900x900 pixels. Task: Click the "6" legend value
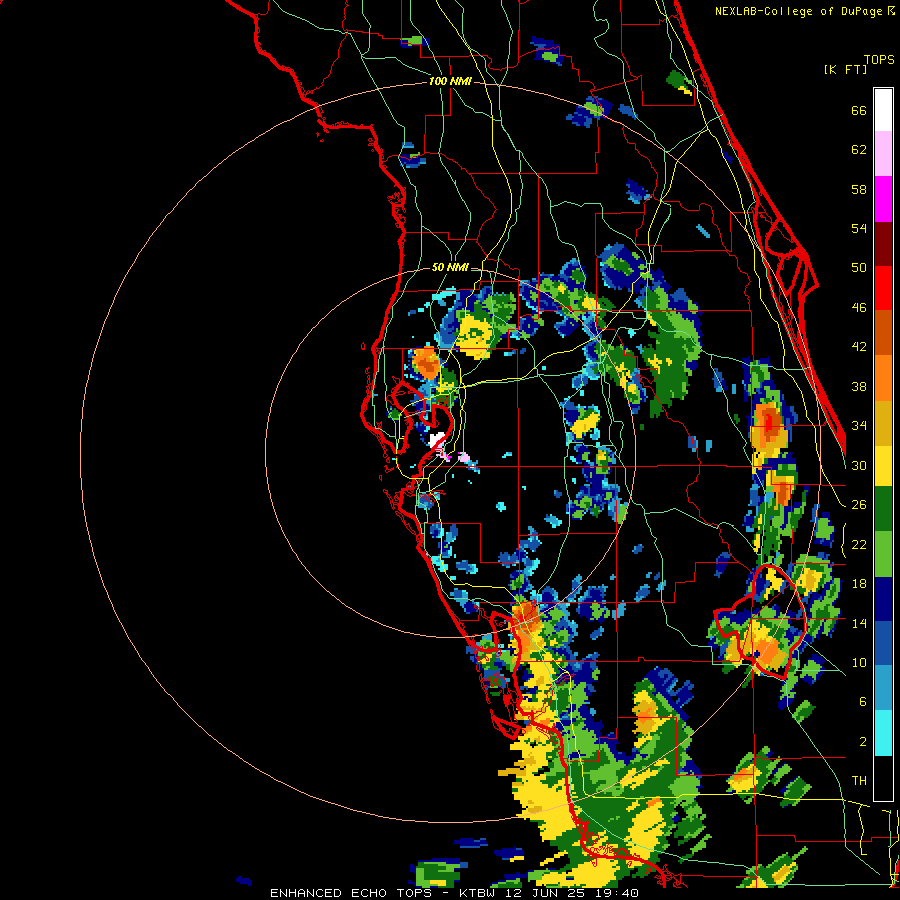pyautogui.click(x=863, y=702)
